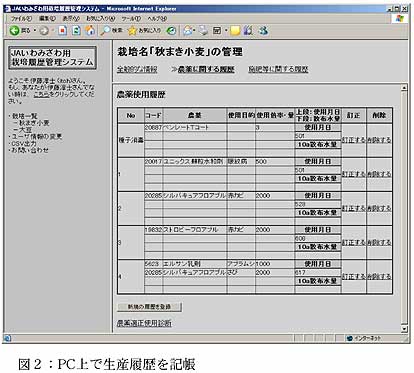
Task: Click the Print toolbar icon
Action: click(x=203, y=31)
